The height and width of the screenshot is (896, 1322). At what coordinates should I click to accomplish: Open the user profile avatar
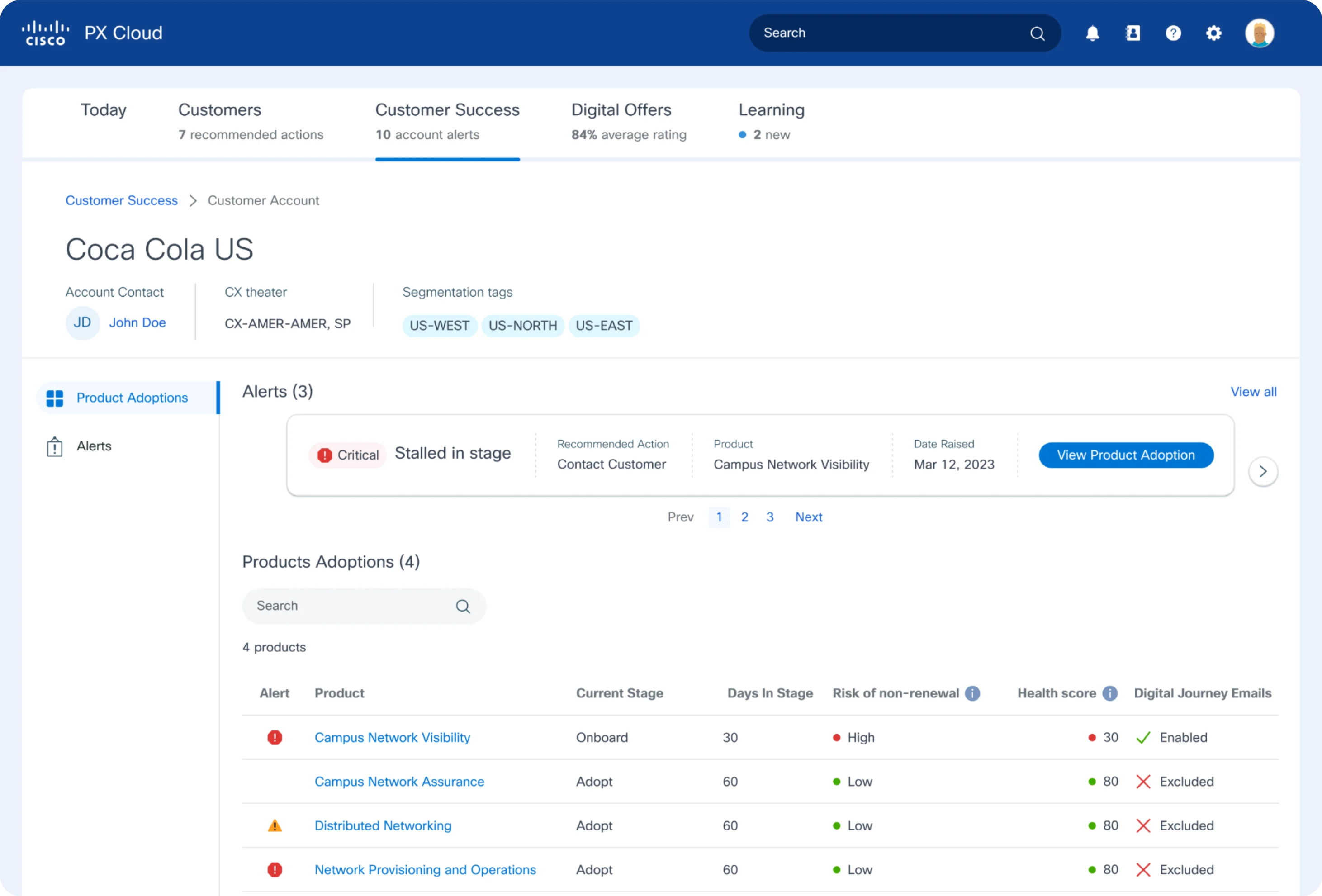1260,33
